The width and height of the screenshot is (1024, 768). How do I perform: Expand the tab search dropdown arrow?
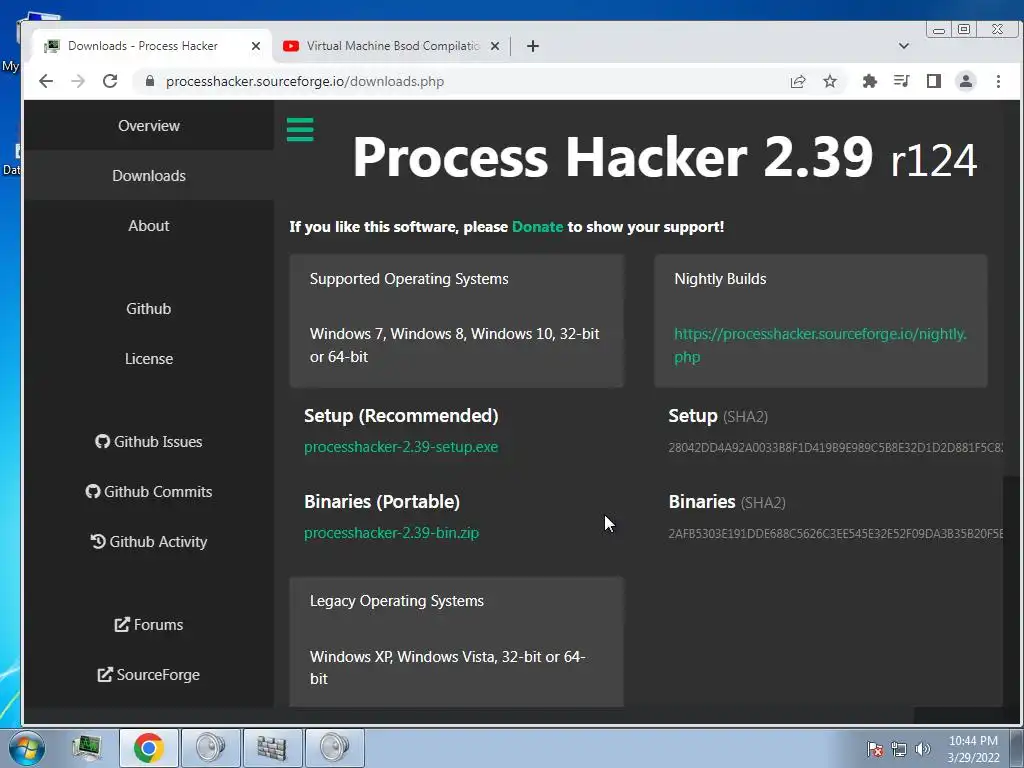pos(904,46)
